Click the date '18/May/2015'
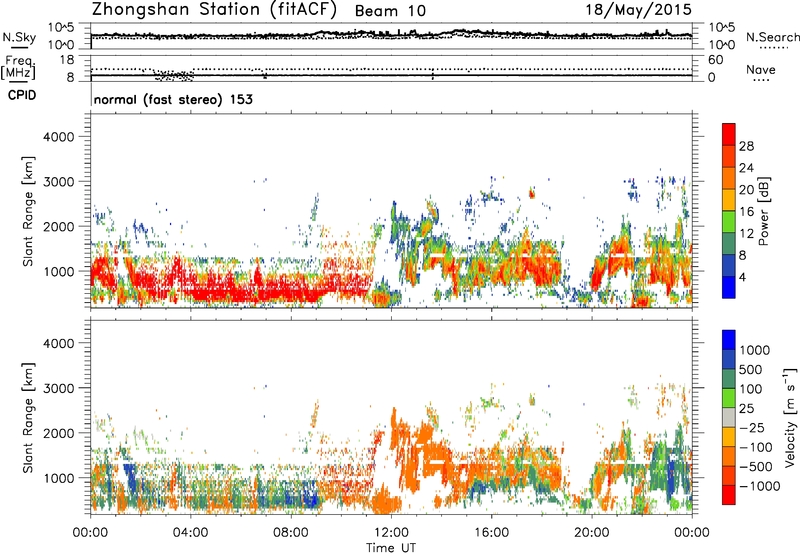The image size is (800, 554). (x=638, y=9)
